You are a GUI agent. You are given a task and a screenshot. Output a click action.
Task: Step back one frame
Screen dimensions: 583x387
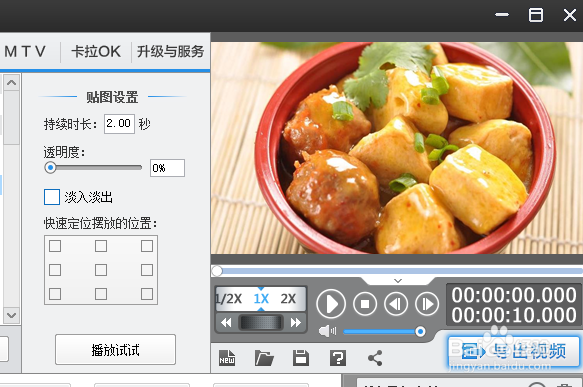point(396,304)
